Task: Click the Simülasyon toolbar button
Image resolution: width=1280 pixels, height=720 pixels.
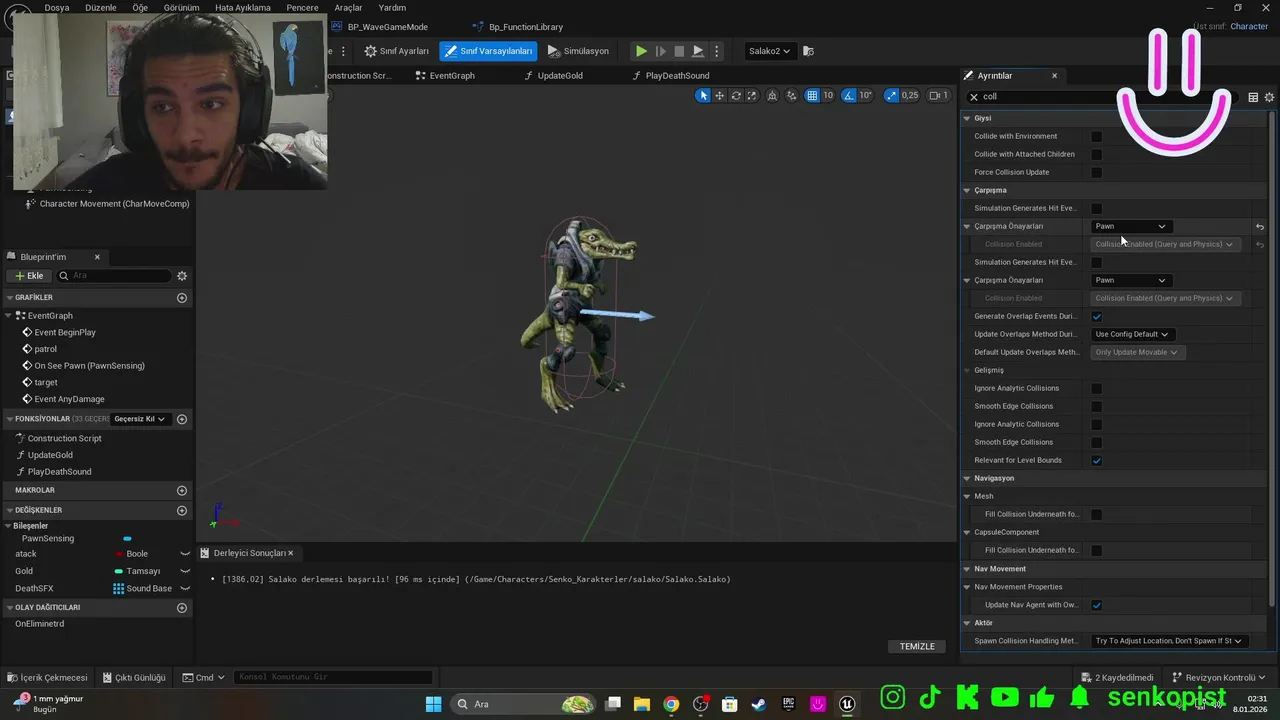Action: (x=578, y=51)
